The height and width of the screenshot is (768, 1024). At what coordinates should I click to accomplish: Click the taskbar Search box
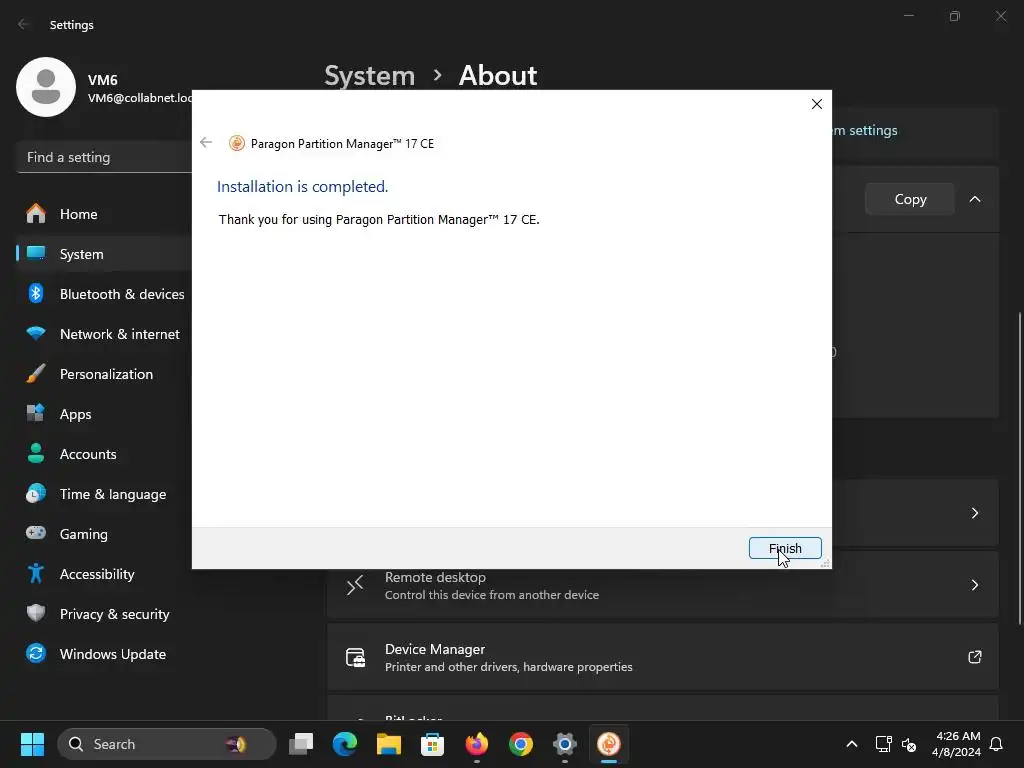tap(167, 744)
